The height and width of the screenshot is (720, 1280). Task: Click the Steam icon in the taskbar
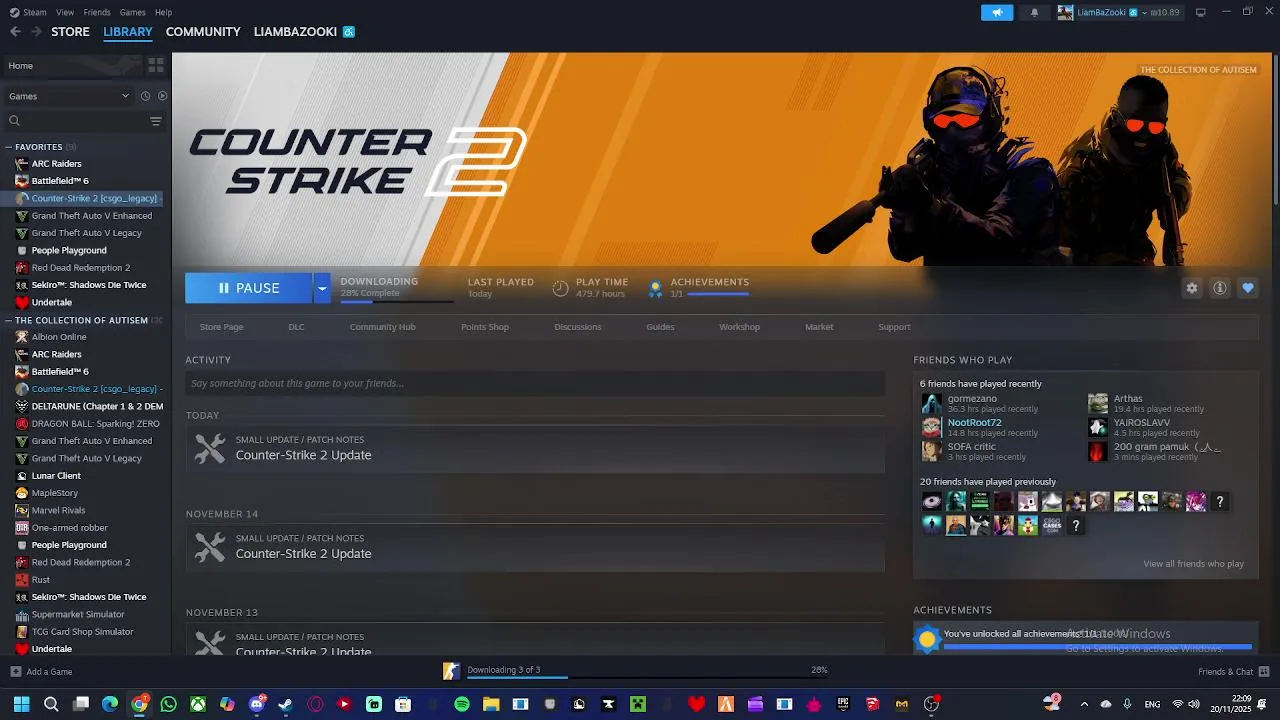pyautogui.click(x=286, y=704)
